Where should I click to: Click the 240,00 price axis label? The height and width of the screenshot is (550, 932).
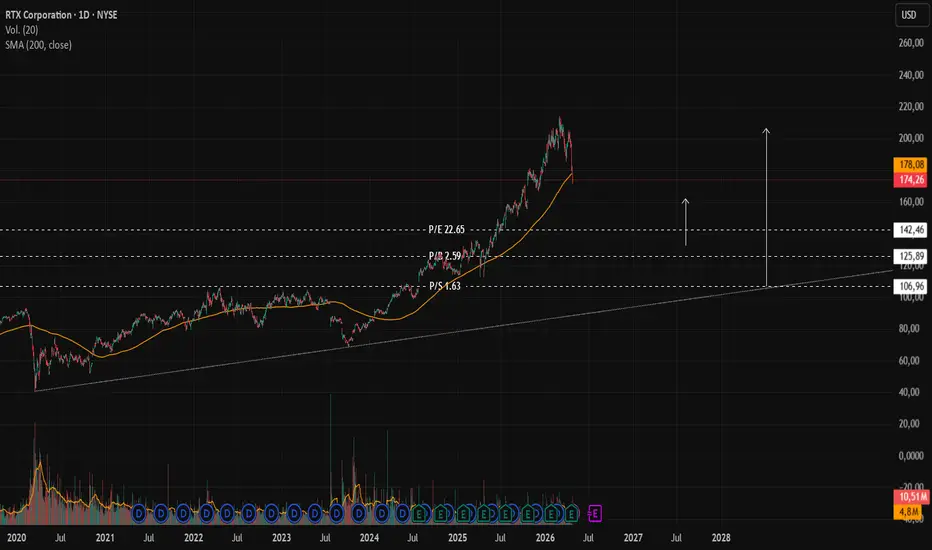(911, 75)
